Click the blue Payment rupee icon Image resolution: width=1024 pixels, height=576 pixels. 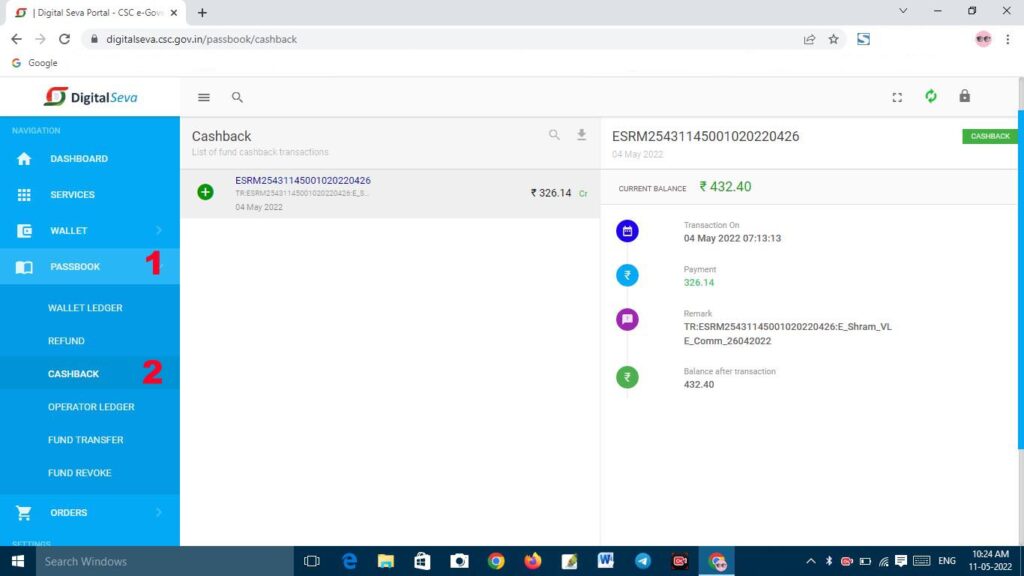627,275
